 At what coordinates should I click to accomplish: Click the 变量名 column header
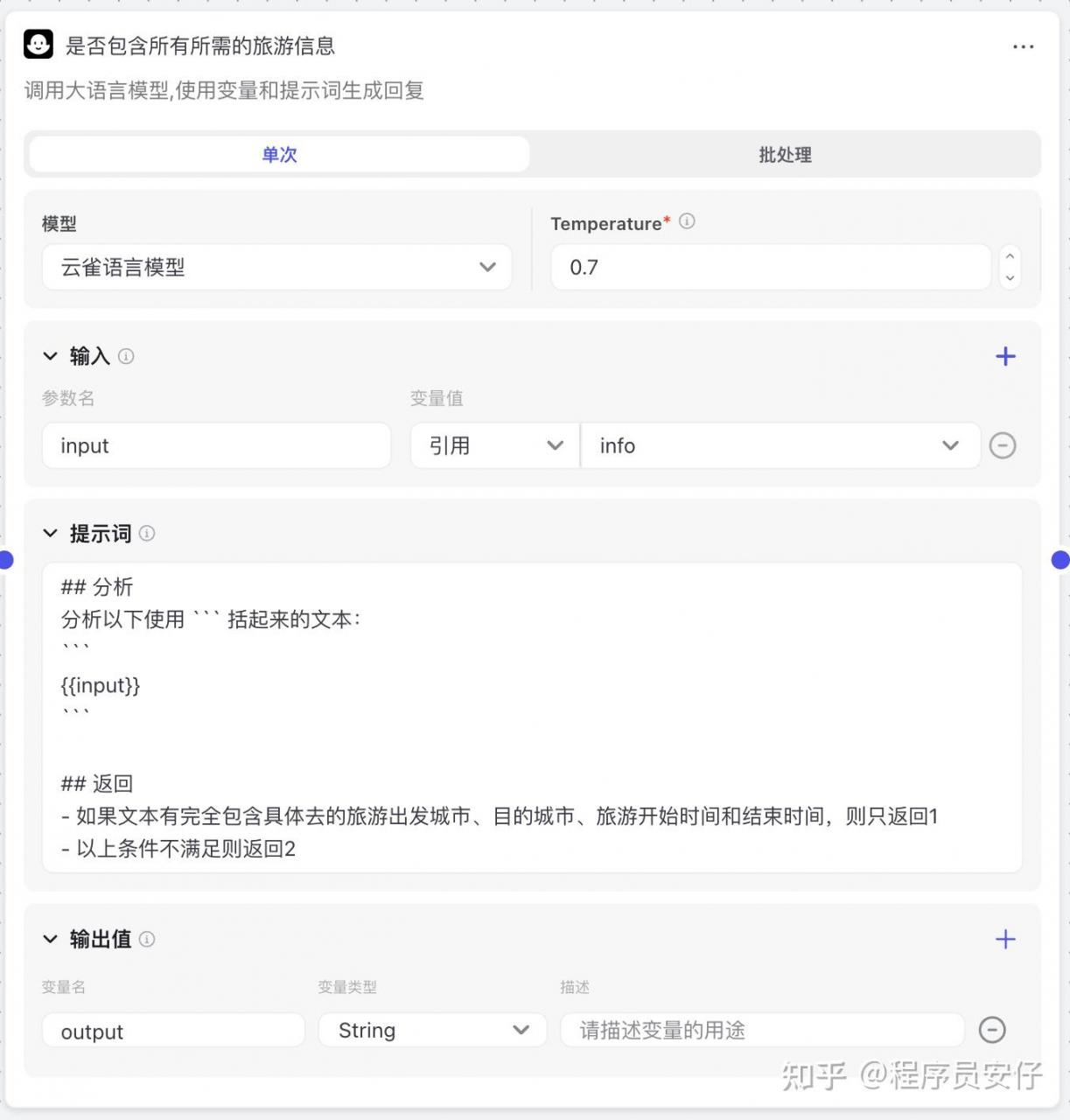click(64, 987)
